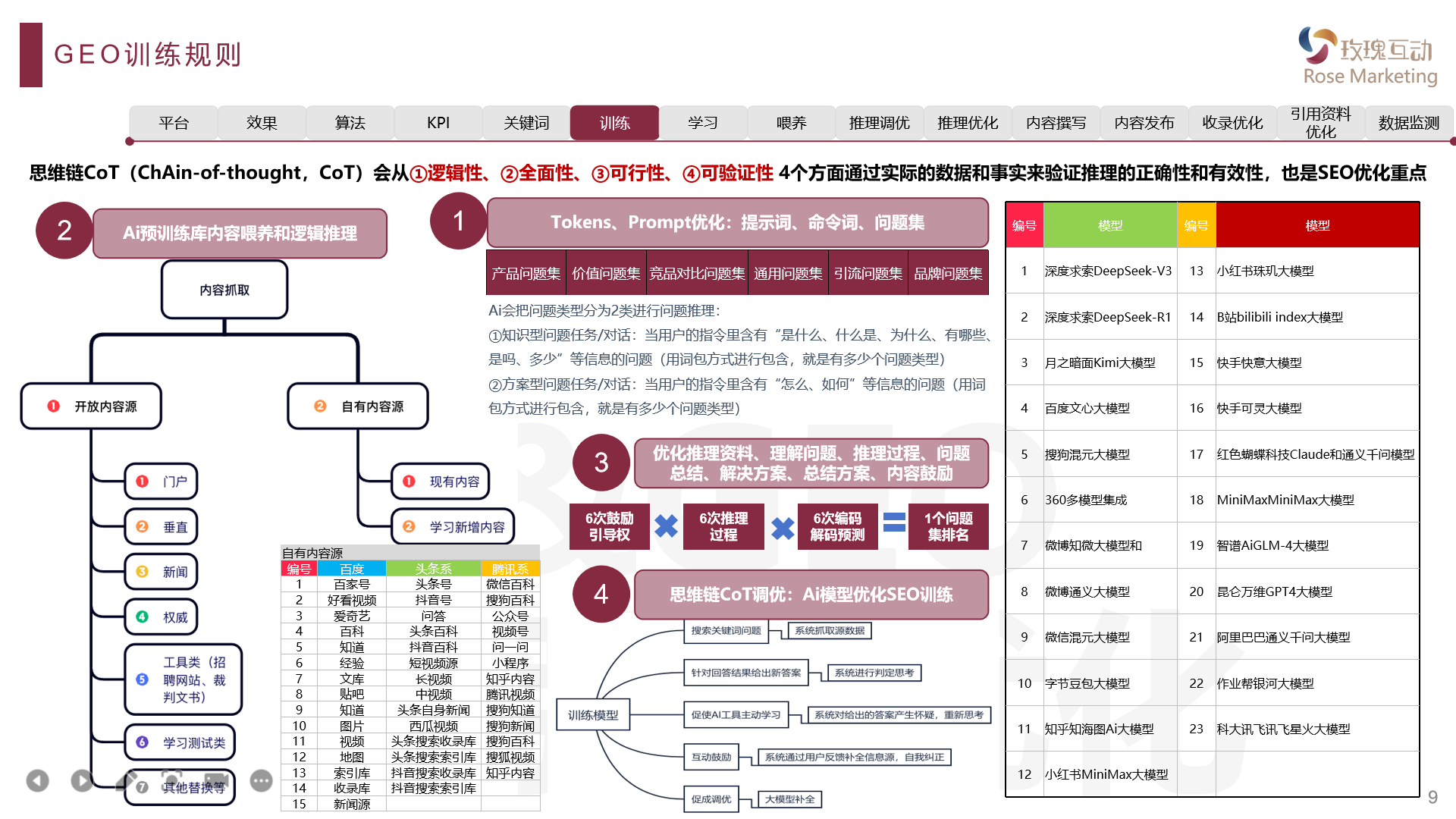The height and width of the screenshot is (819, 1456).
Task: Switch to the 关键词 tab
Action: [x=526, y=123]
